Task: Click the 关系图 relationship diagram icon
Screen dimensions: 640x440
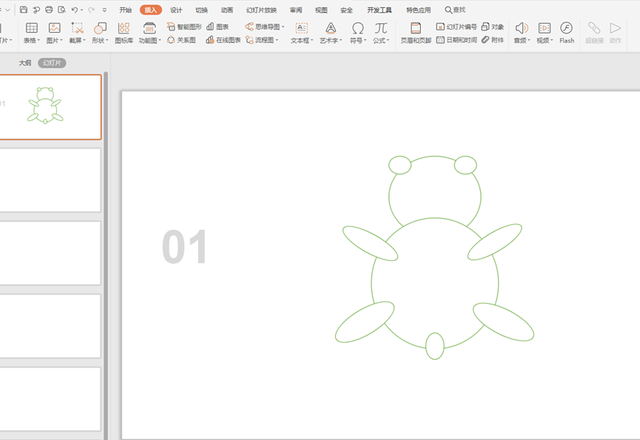Action: pos(184,40)
